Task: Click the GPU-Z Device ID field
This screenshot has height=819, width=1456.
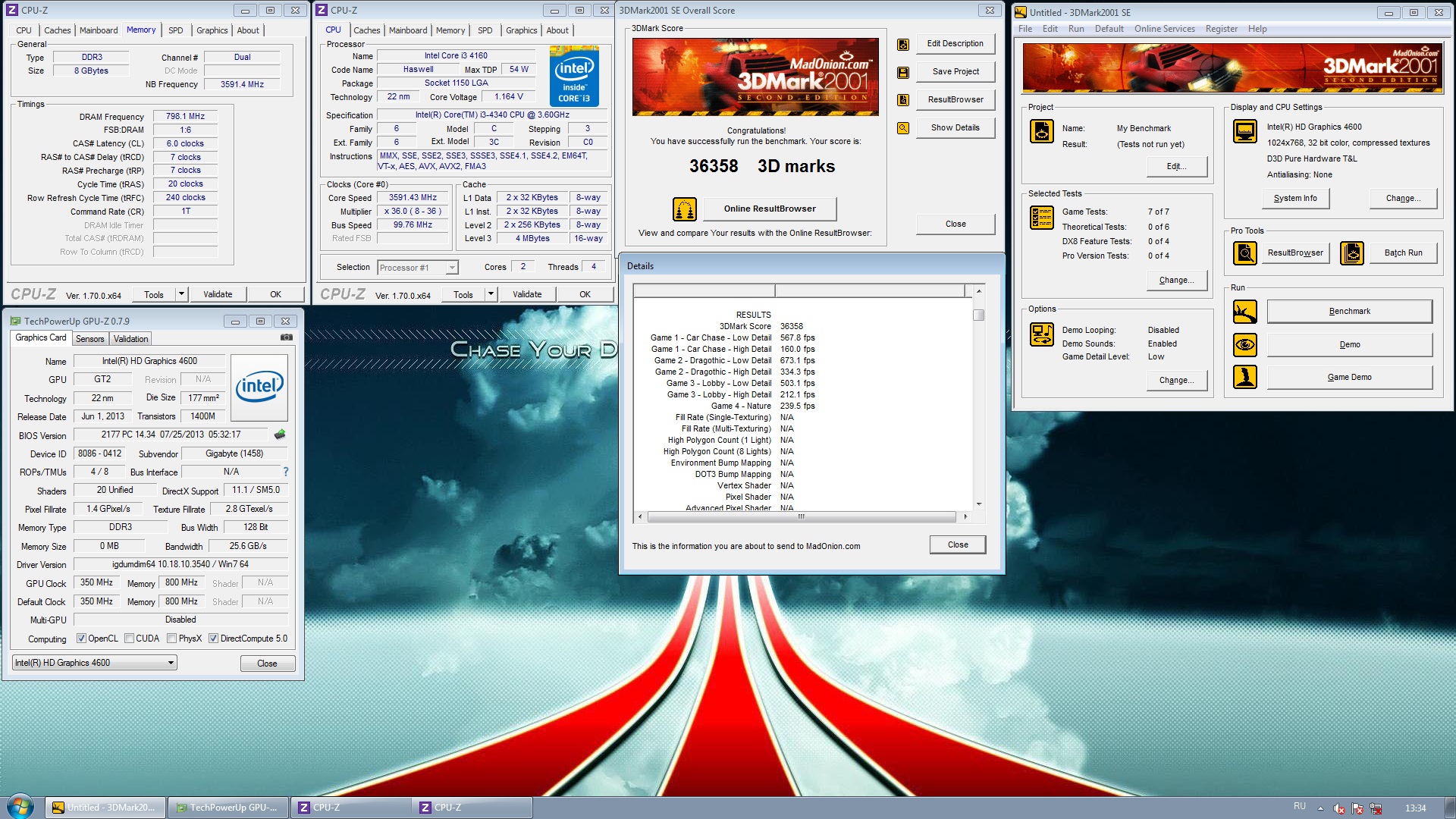Action: click(100, 453)
